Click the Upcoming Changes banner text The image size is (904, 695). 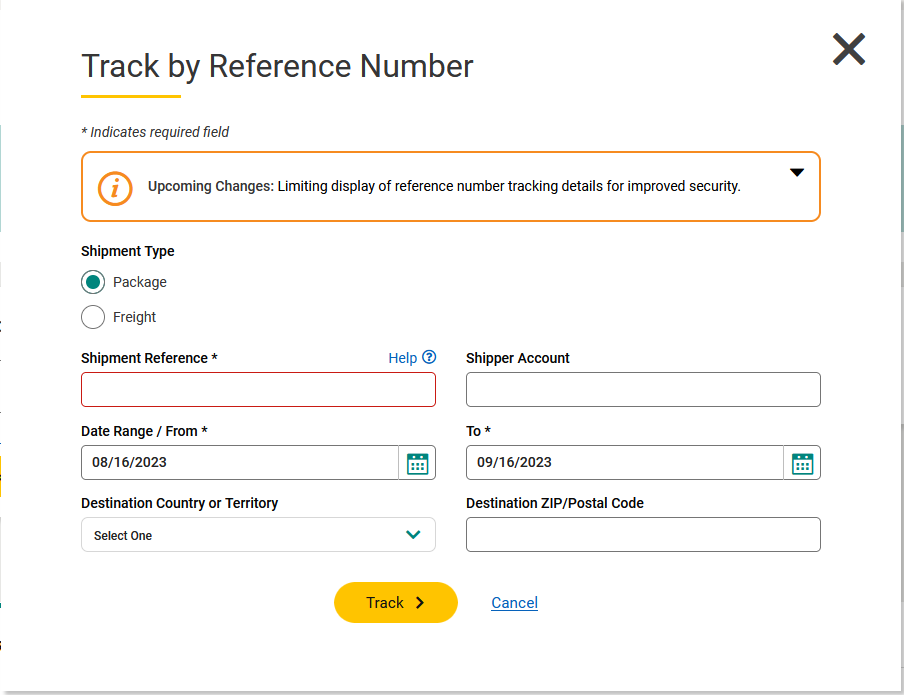pos(444,186)
